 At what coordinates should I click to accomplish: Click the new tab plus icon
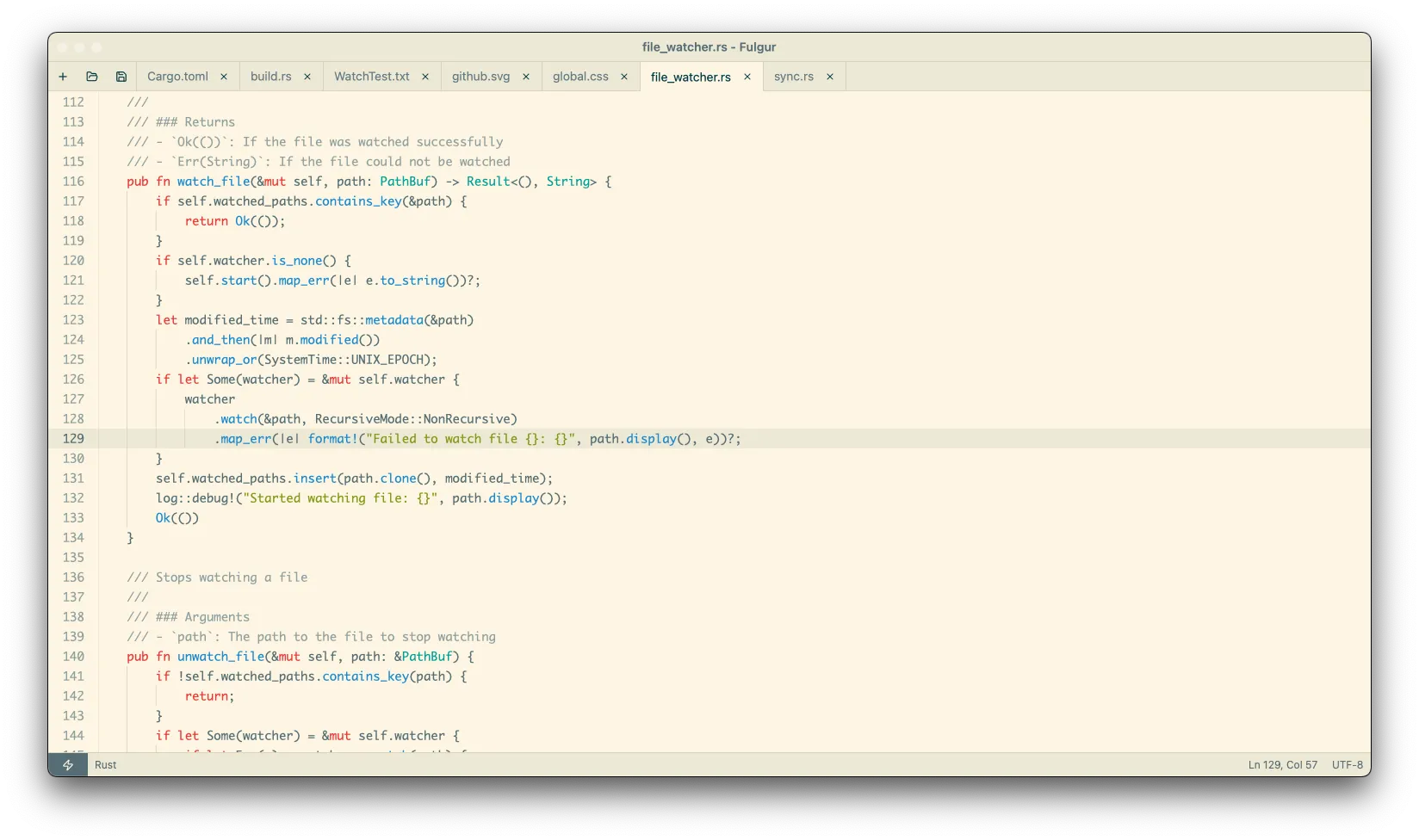(63, 77)
